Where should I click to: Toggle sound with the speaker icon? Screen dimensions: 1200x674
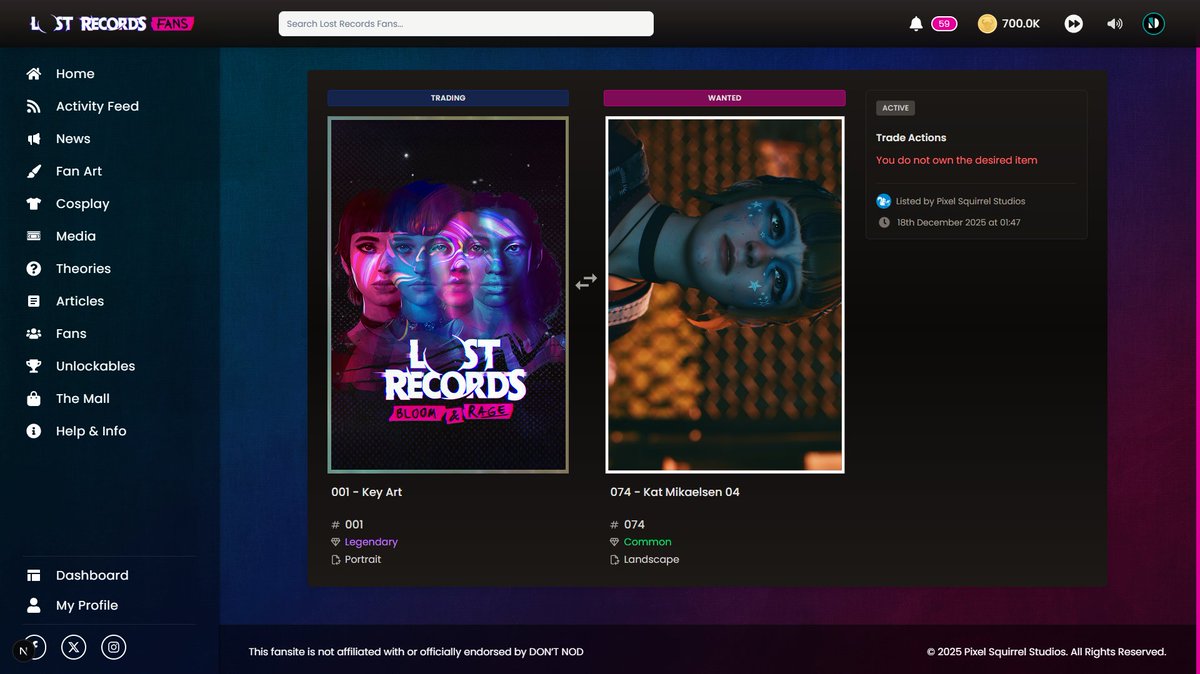click(x=1115, y=24)
